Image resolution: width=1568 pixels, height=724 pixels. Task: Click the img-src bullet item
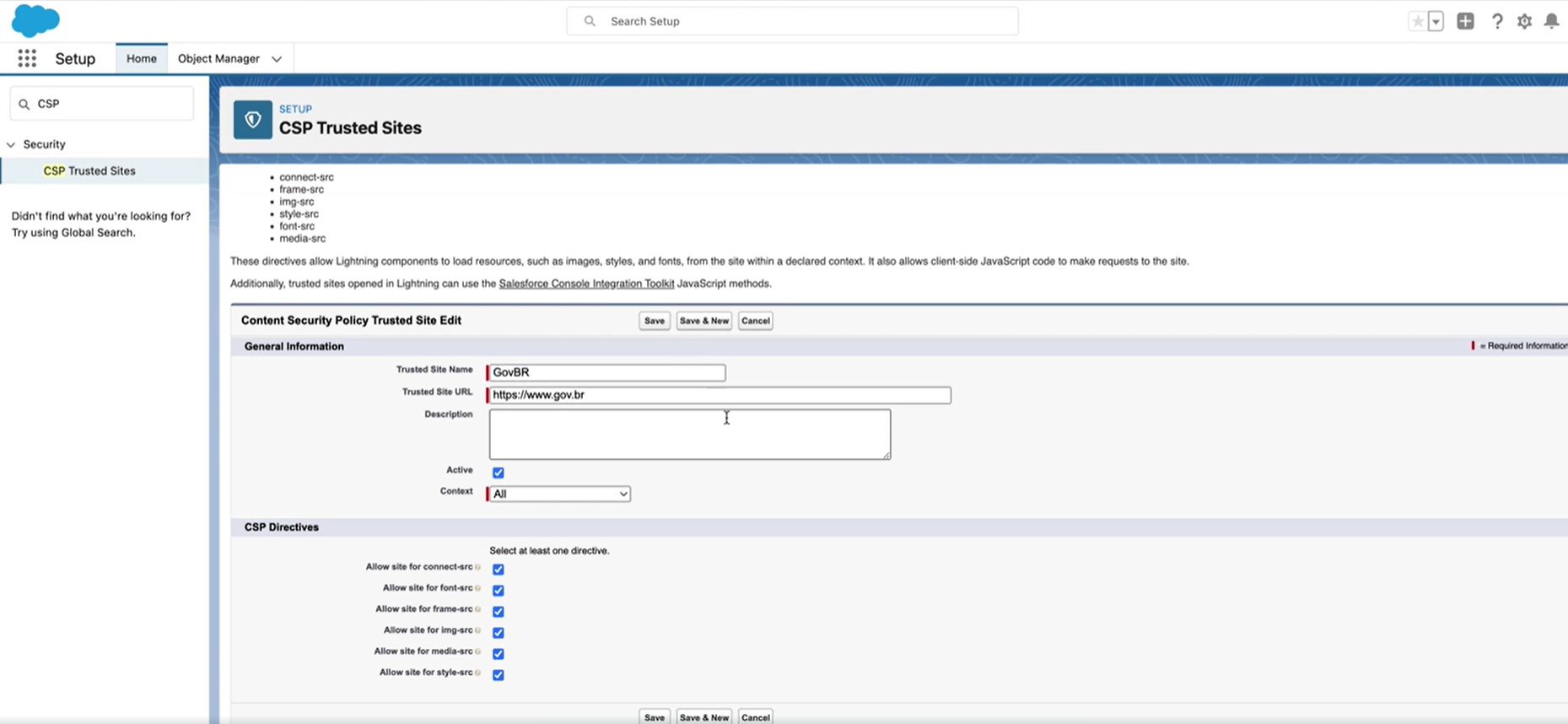pos(297,202)
